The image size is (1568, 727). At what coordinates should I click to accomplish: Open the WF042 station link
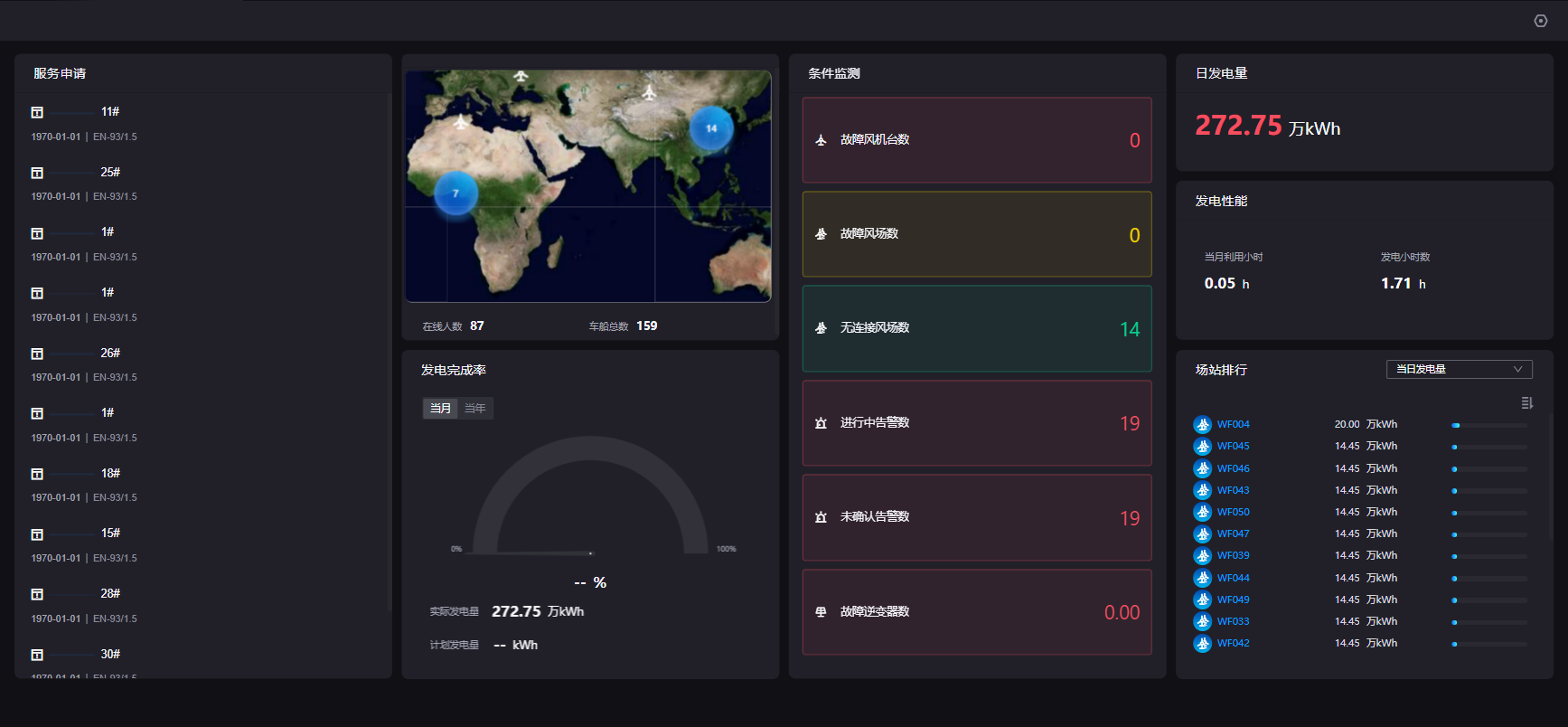pyautogui.click(x=1233, y=644)
